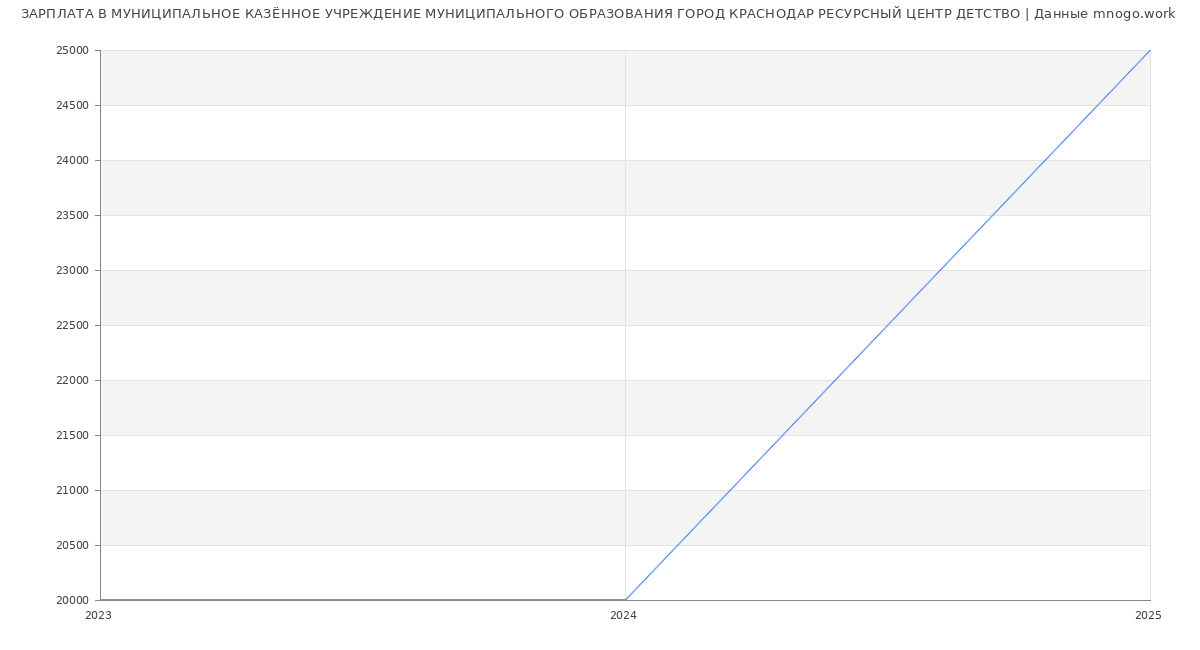This screenshot has height=650, width=1200.
Task: Select the 21500 y-axis tick label
Action: coord(73,435)
